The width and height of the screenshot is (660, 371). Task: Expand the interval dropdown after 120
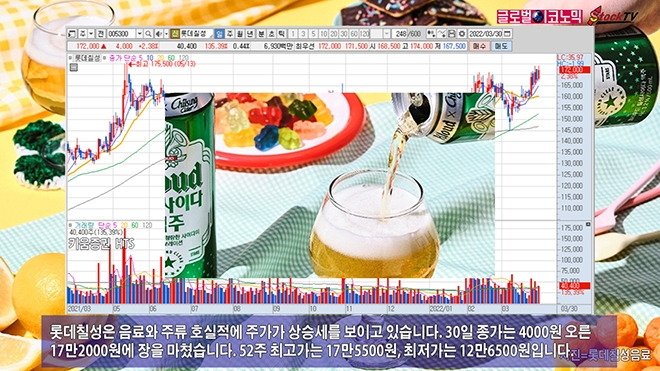387,34
